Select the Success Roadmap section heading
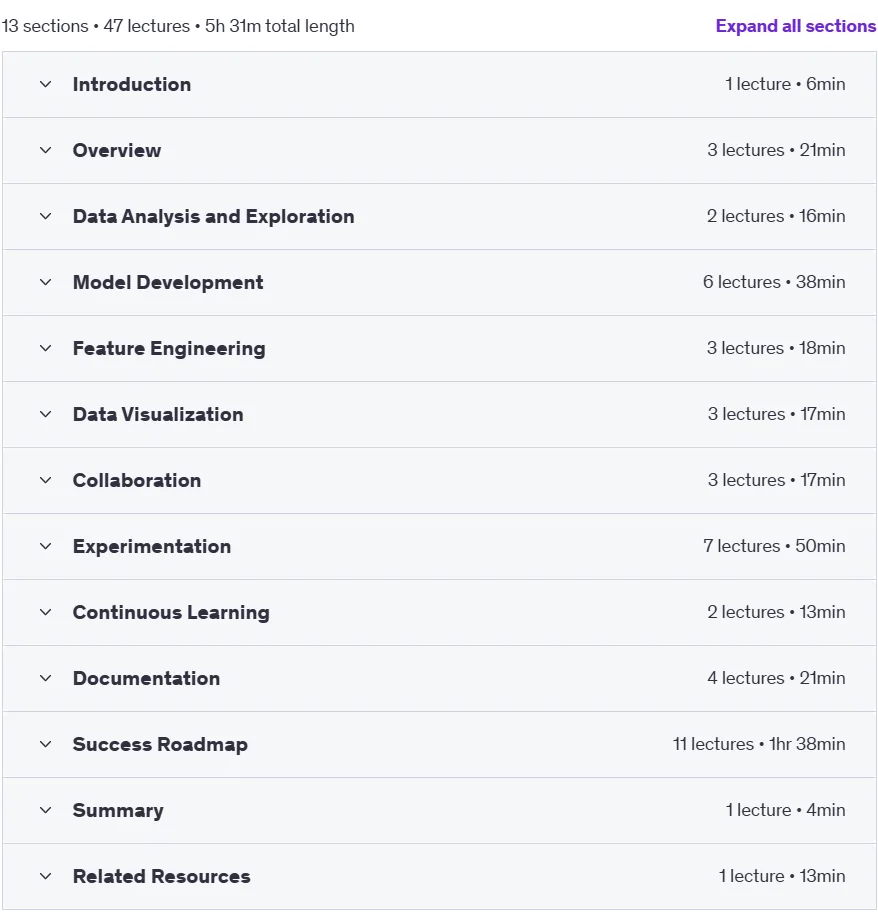This screenshot has width=878, height=912. click(160, 744)
